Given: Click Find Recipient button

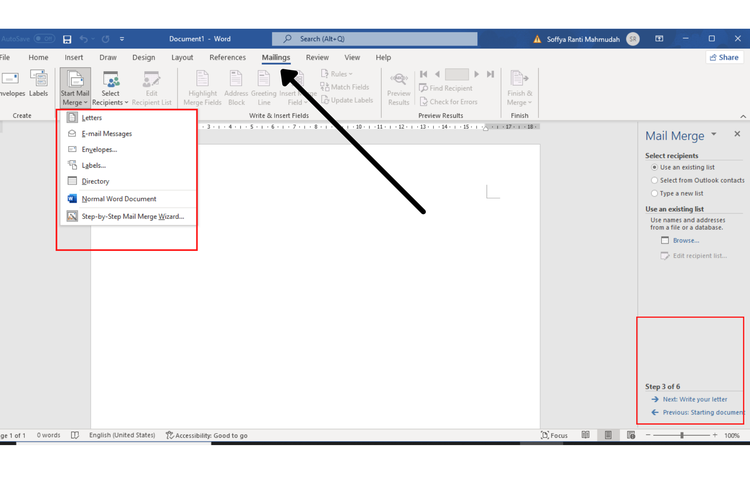Looking at the screenshot, I should tap(445, 88).
